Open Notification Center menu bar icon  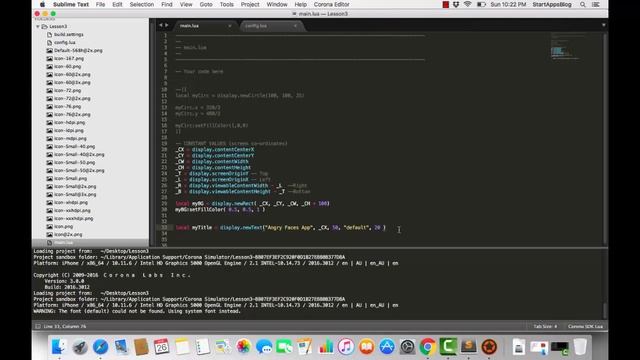[596, 4]
